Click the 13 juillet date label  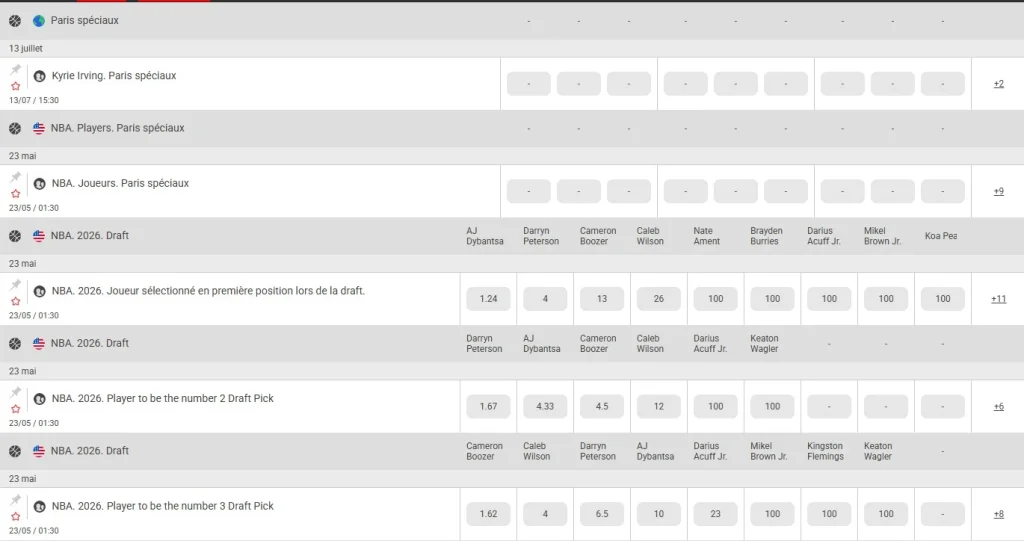(26, 48)
